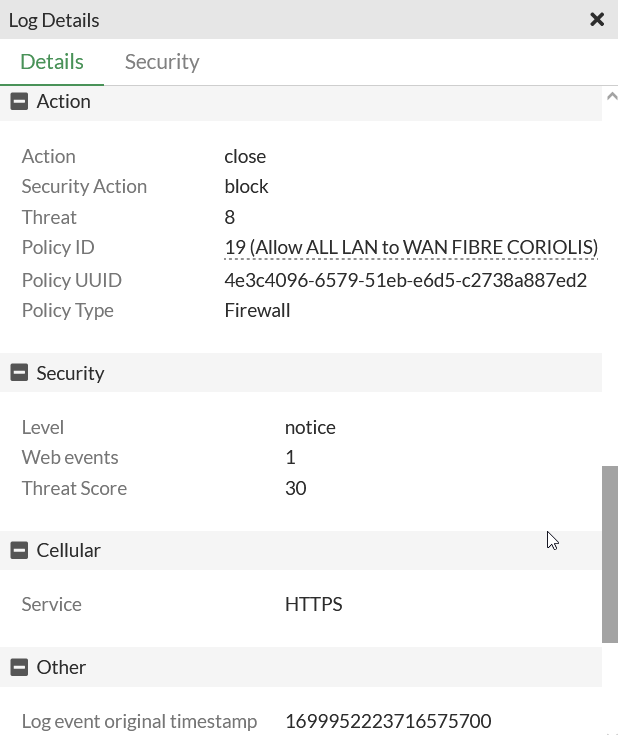This screenshot has width=618, height=735.
Task: Click the Policy Type Firewall value
Action: 257,310
